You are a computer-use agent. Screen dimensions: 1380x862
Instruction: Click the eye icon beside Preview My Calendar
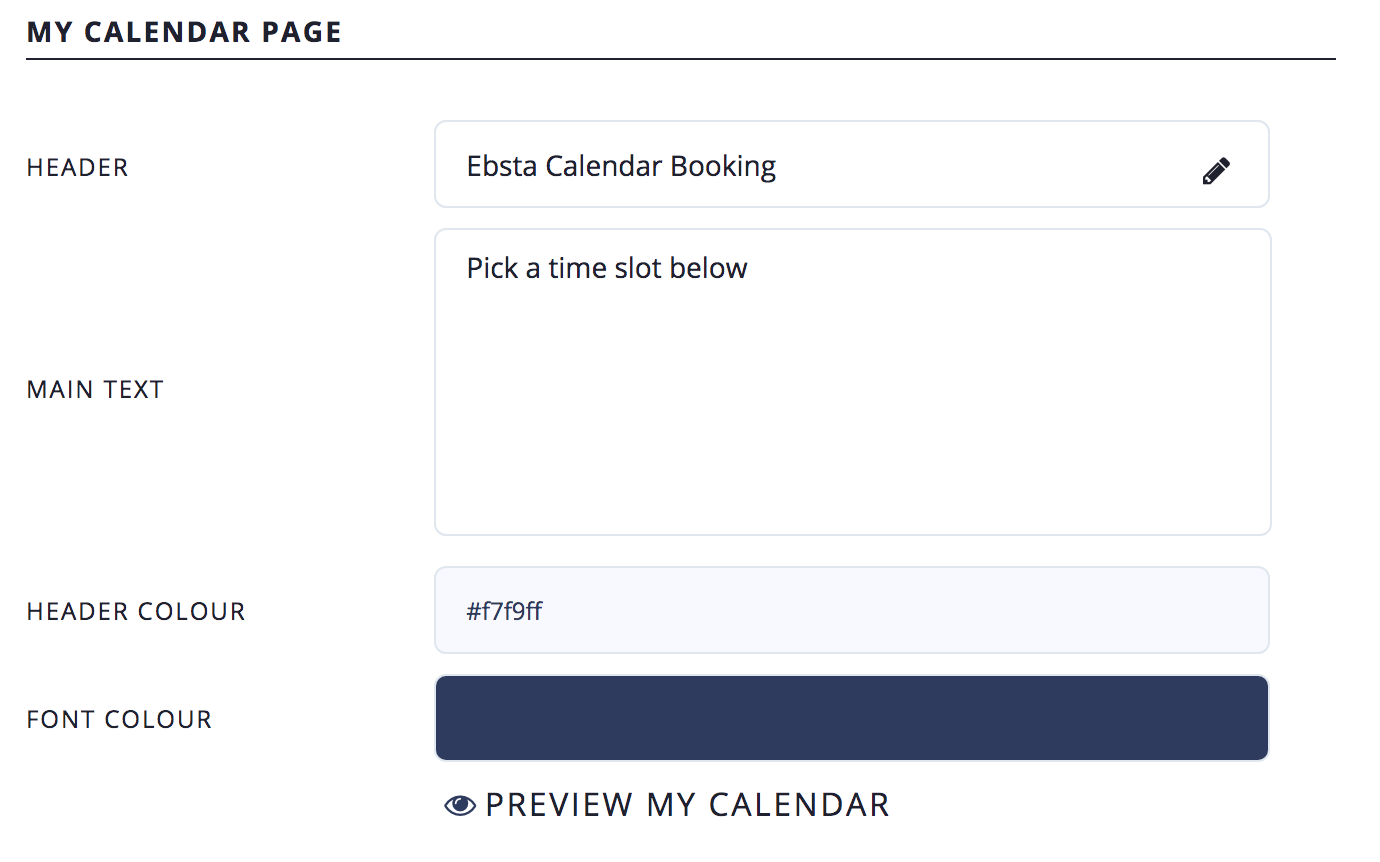point(459,806)
